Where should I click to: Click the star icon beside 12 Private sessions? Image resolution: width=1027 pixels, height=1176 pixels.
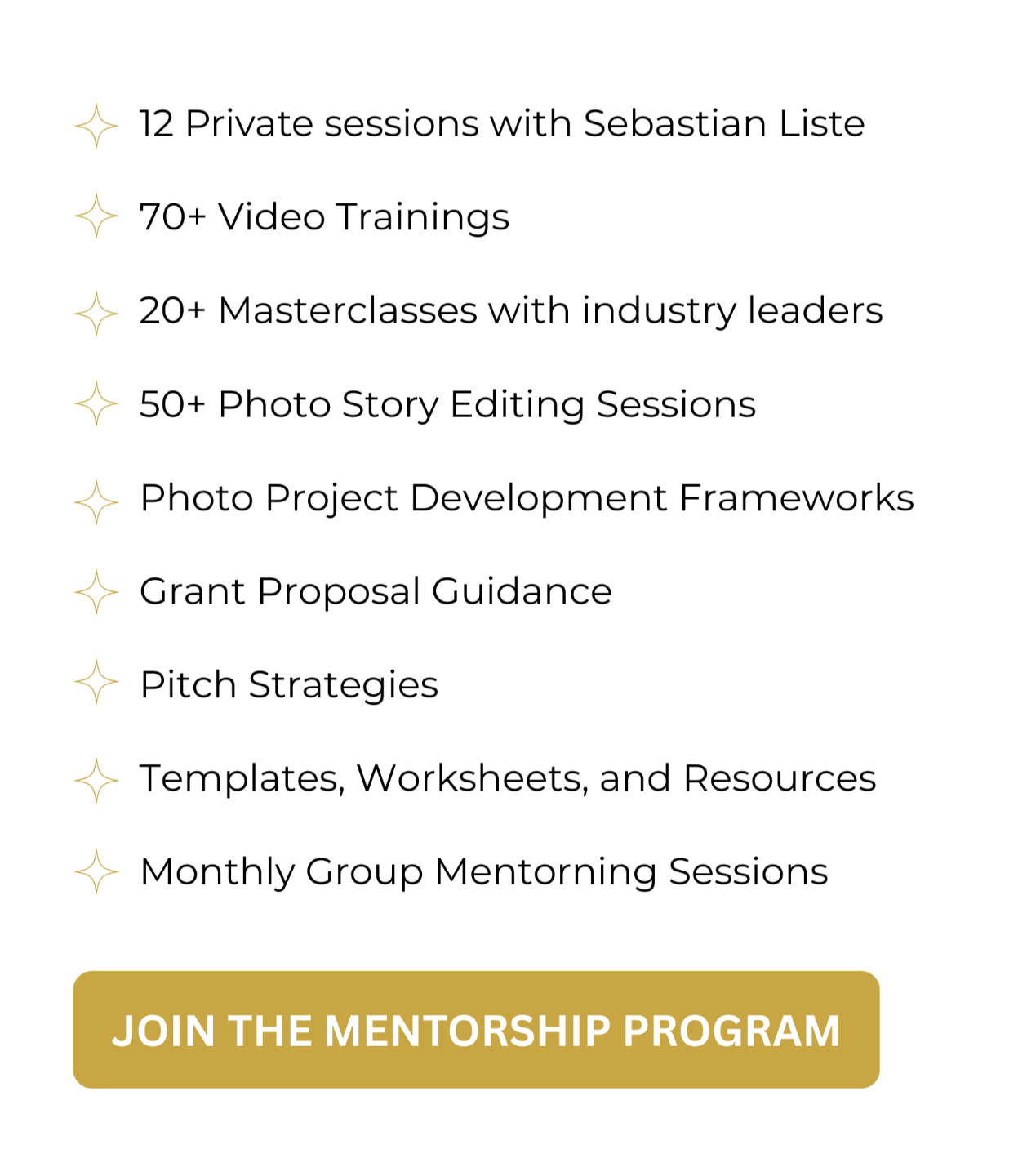pyautogui.click(x=96, y=126)
